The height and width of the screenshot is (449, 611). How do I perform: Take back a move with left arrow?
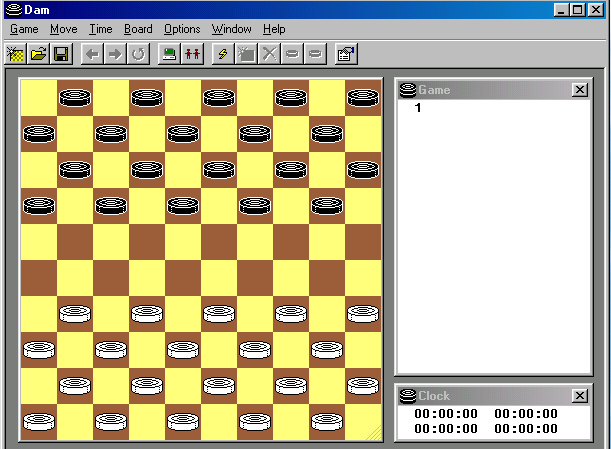click(92, 54)
